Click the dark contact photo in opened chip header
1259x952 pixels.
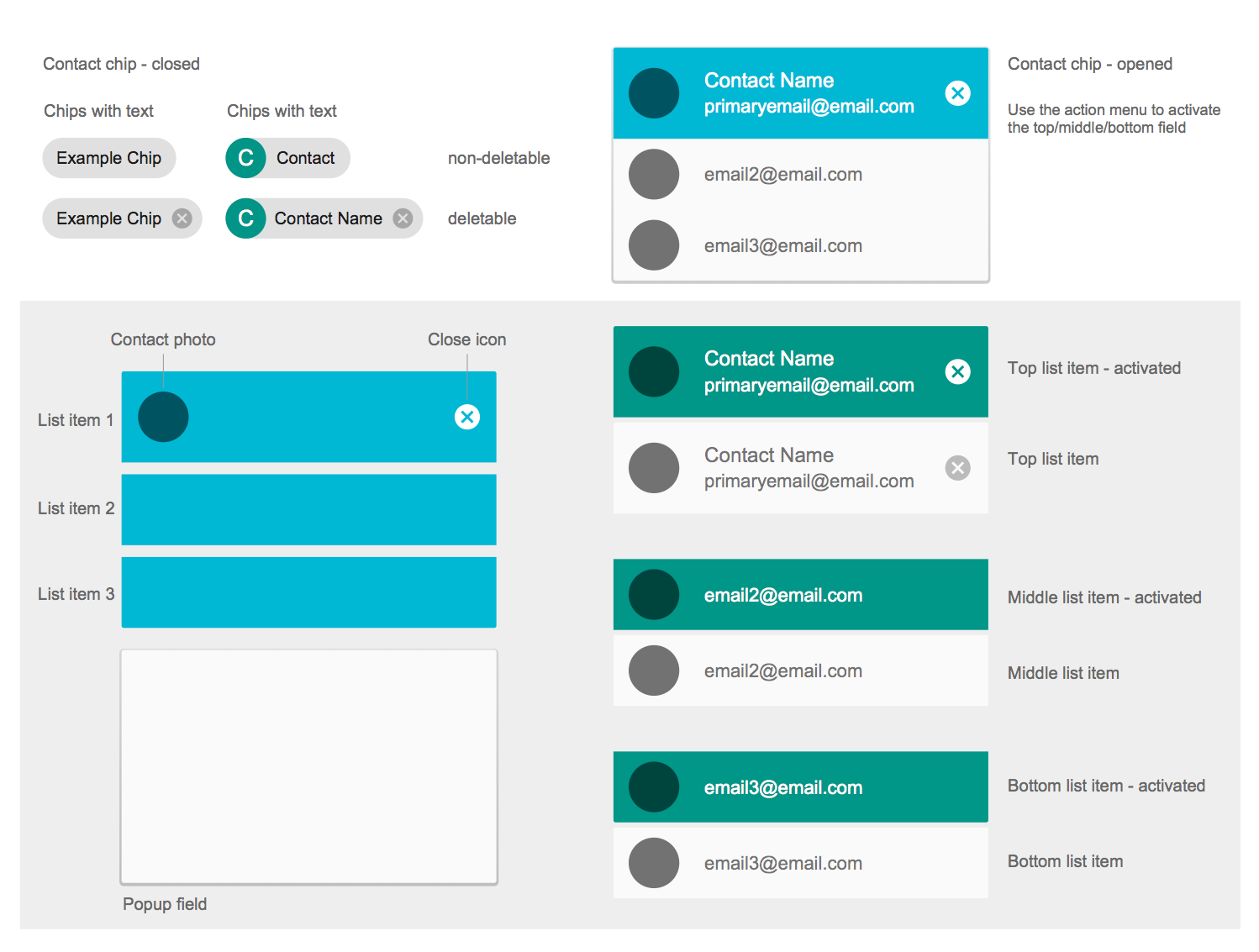pyautogui.click(x=654, y=93)
